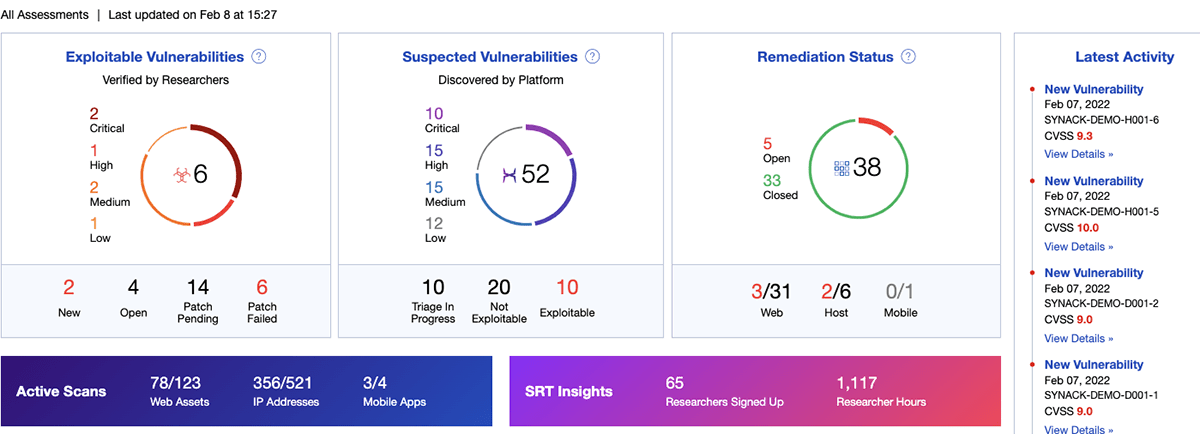
Task: Open New Vulnerability entry with CVSS 9.3
Action: [1093, 89]
